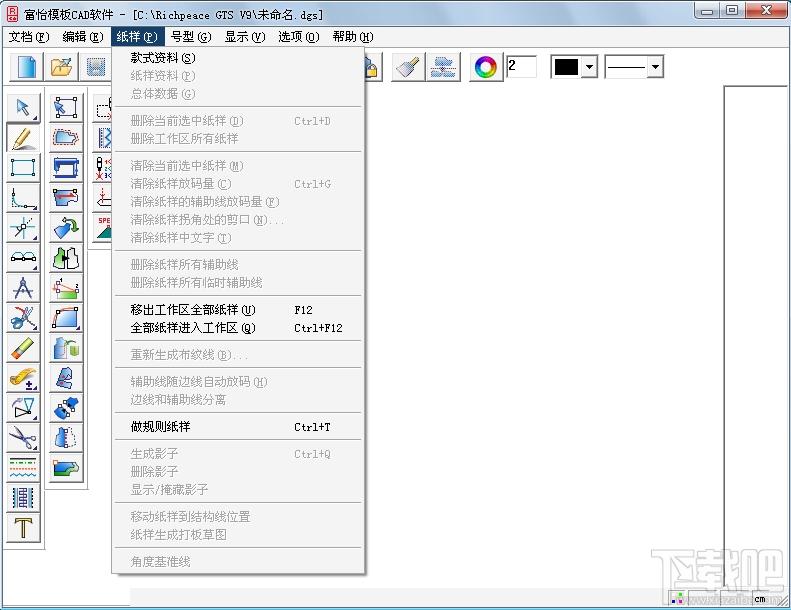Create a new document with blank page icon

(26, 67)
